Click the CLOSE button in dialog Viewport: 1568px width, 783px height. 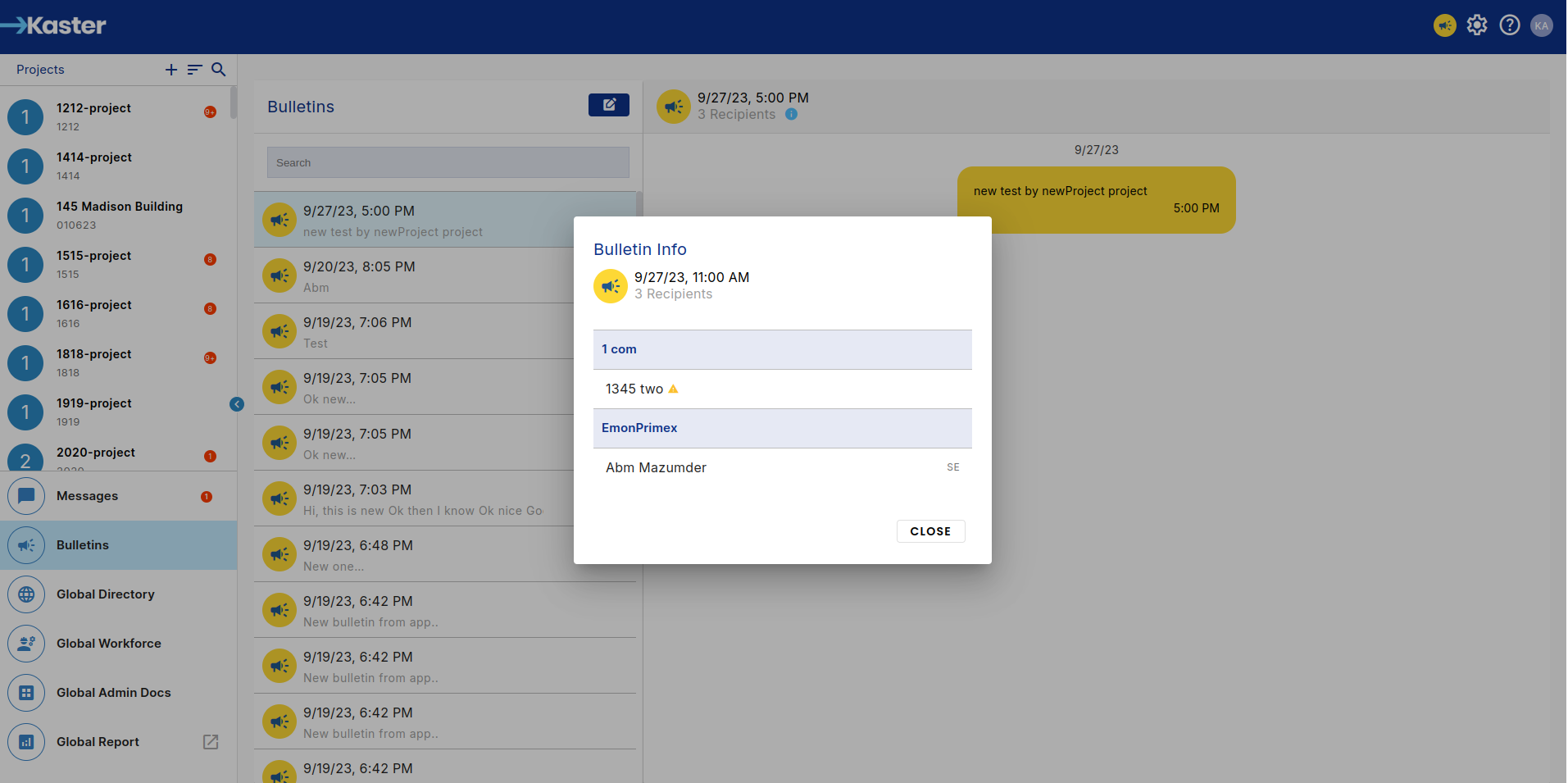[930, 531]
